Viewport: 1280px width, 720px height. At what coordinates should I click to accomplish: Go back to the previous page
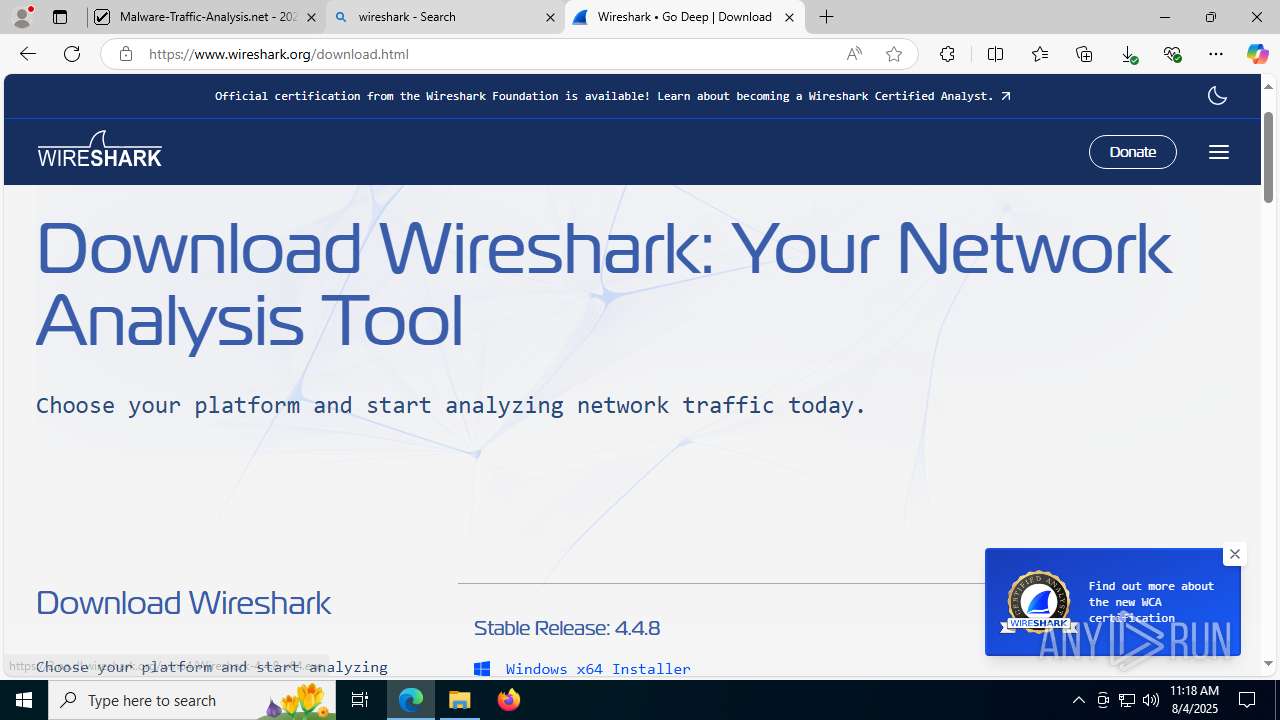pos(28,54)
